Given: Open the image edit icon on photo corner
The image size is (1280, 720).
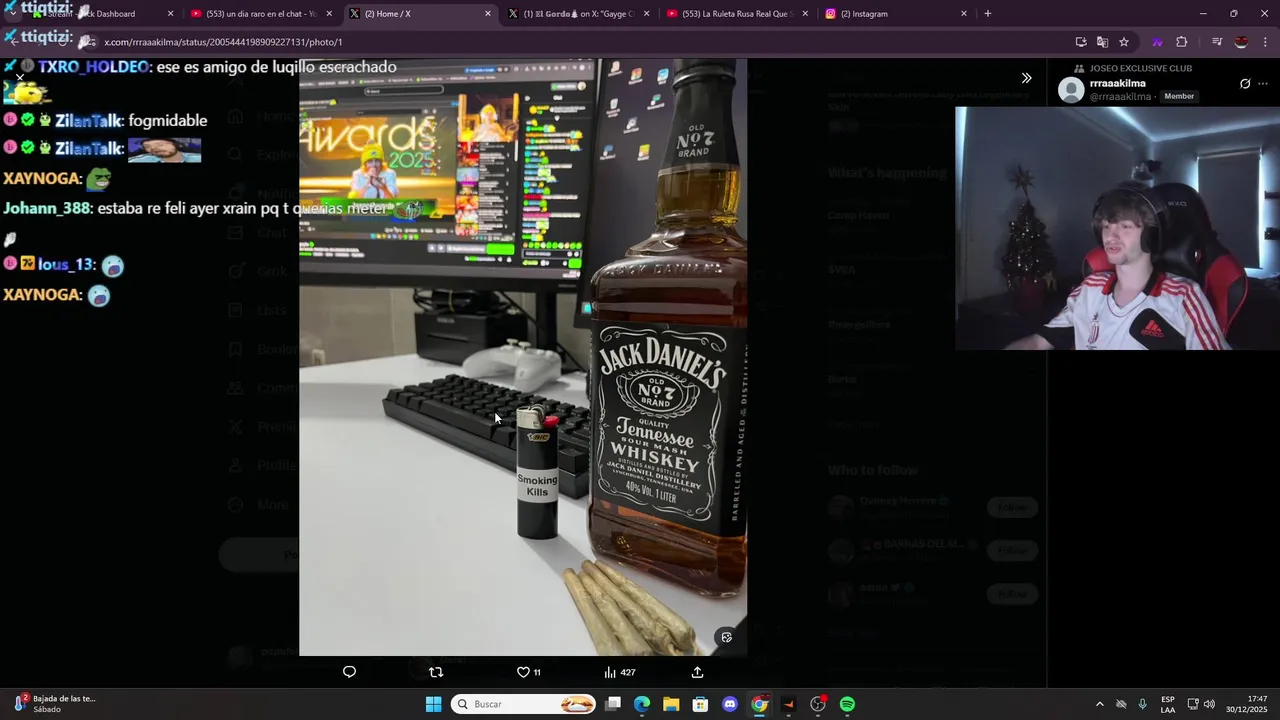Looking at the screenshot, I should [727, 637].
